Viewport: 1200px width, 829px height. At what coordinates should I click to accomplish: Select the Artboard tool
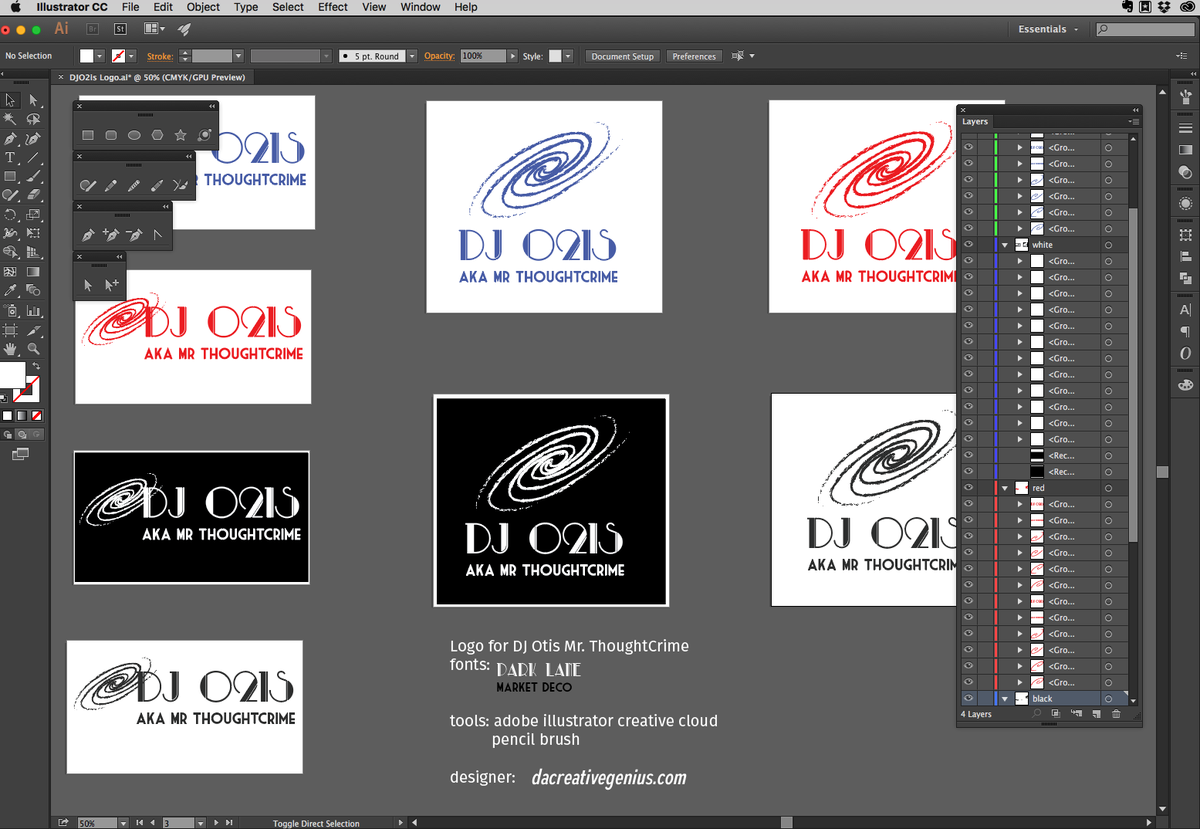click(10, 330)
